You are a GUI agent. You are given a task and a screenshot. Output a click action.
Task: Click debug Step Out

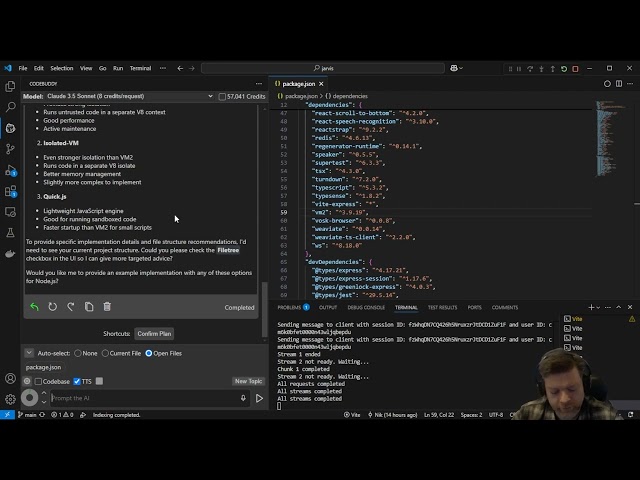coord(553,69)
